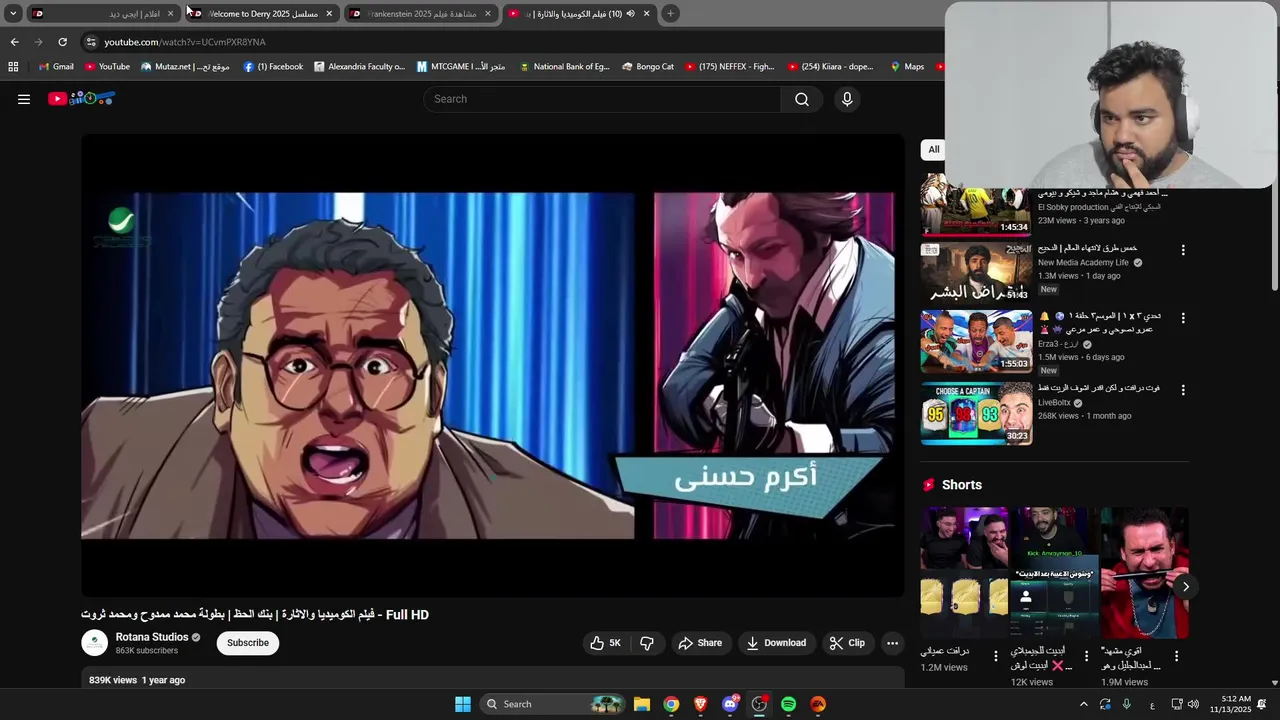
Task: Switch to Welcome to Derry 2025 tab
Action: pyautogui.click(x=262, y=13)
